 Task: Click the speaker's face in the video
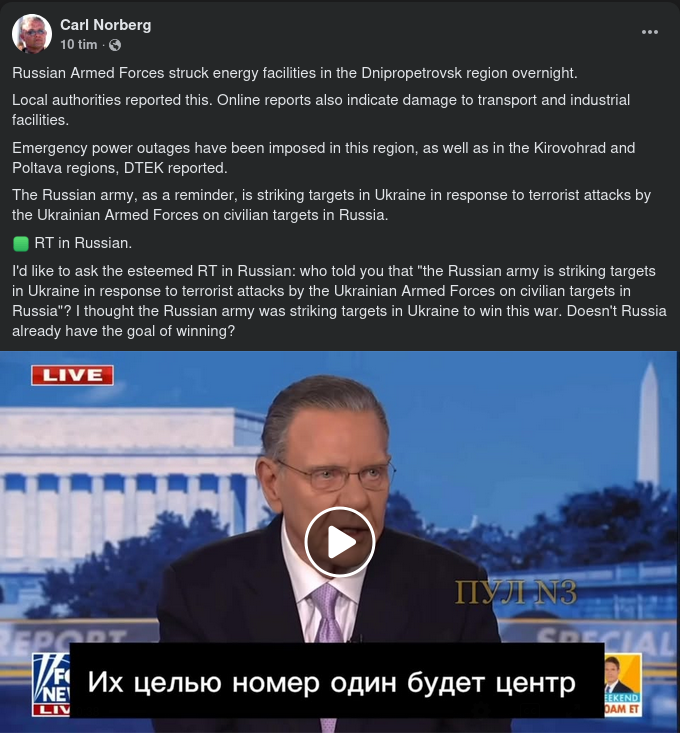(x=329, y=472)
